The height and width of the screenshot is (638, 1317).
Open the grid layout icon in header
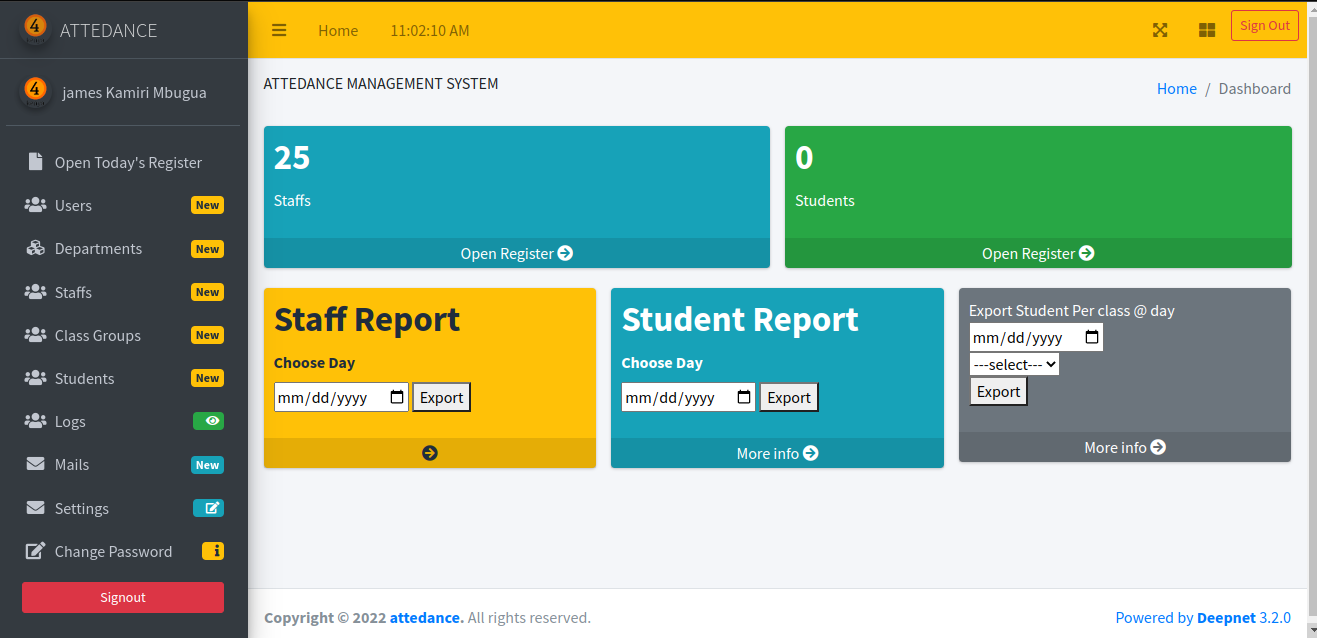coord(1207,30)
